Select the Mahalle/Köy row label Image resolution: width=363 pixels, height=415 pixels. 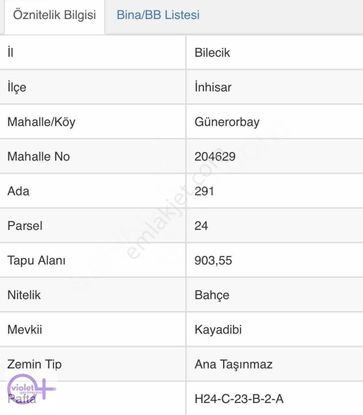[x=41, y=122]
